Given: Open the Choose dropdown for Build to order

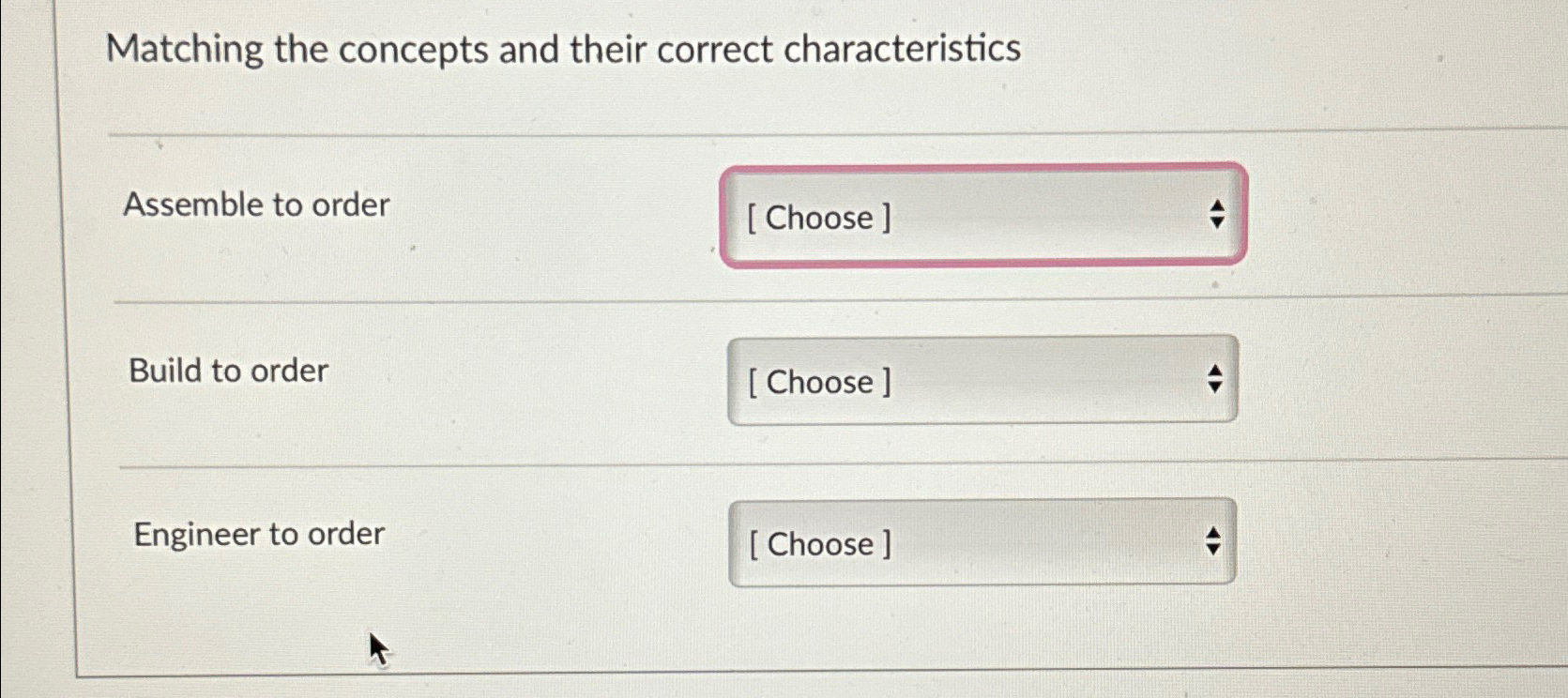Looking at the screenshot, I should pyautogui.click(x=981, y=381).
